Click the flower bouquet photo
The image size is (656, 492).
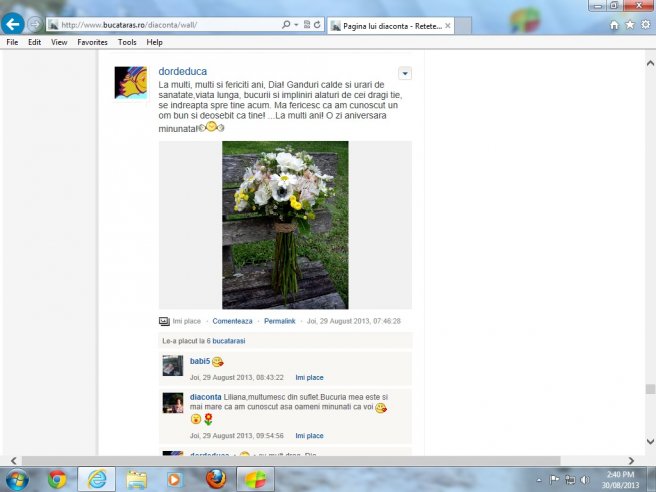click(285, 224)
